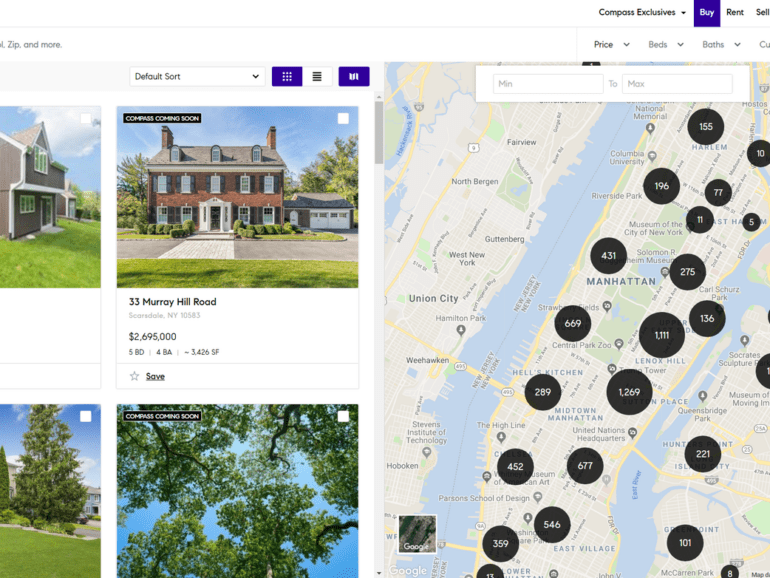Switch to grid view layout
The height and width of the screenshot is (578, 770).
click(287, 77)
